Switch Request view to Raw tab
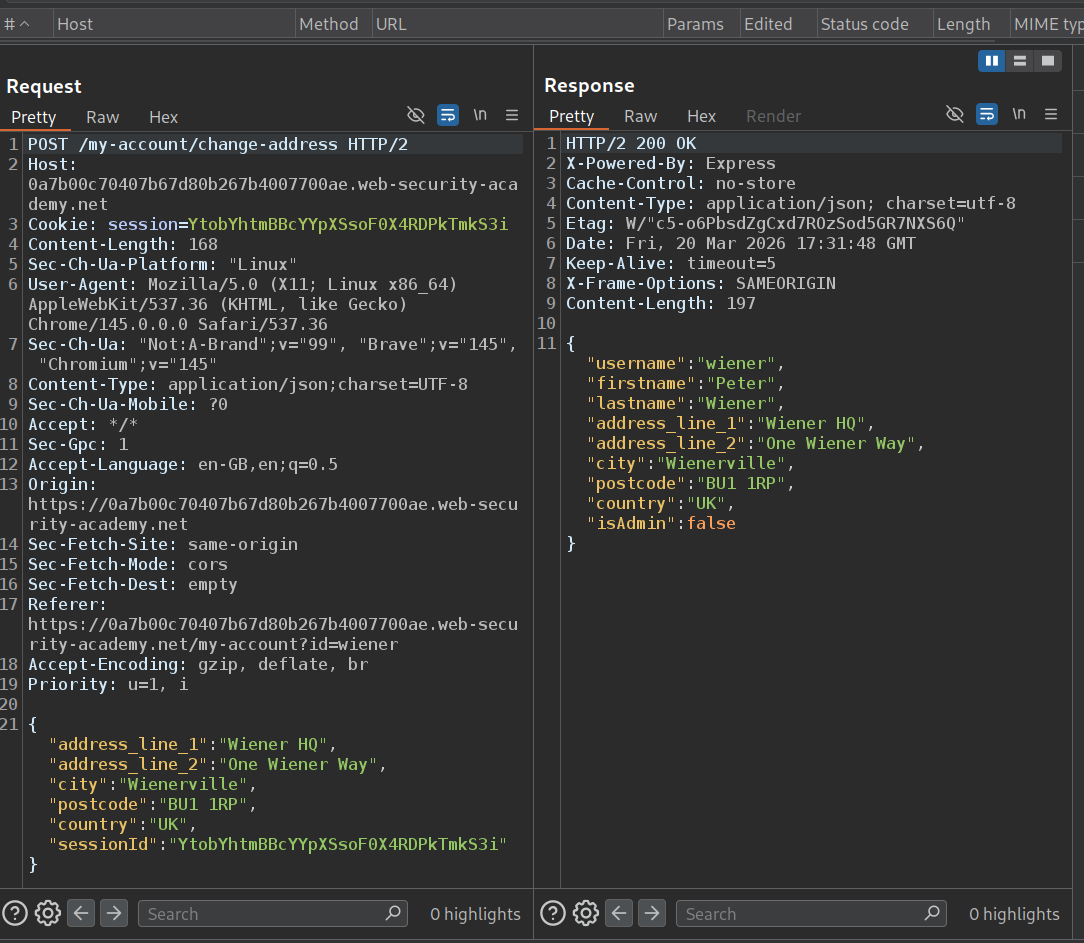This screenshot has height=943, width=1084. coord(102,117)
